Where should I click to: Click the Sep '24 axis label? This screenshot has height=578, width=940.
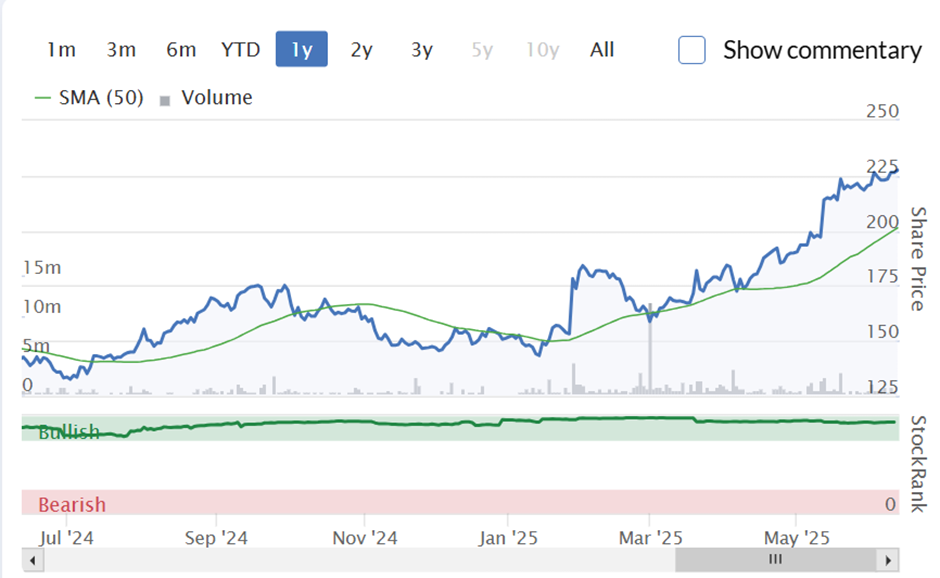click(x=216, y=538)
